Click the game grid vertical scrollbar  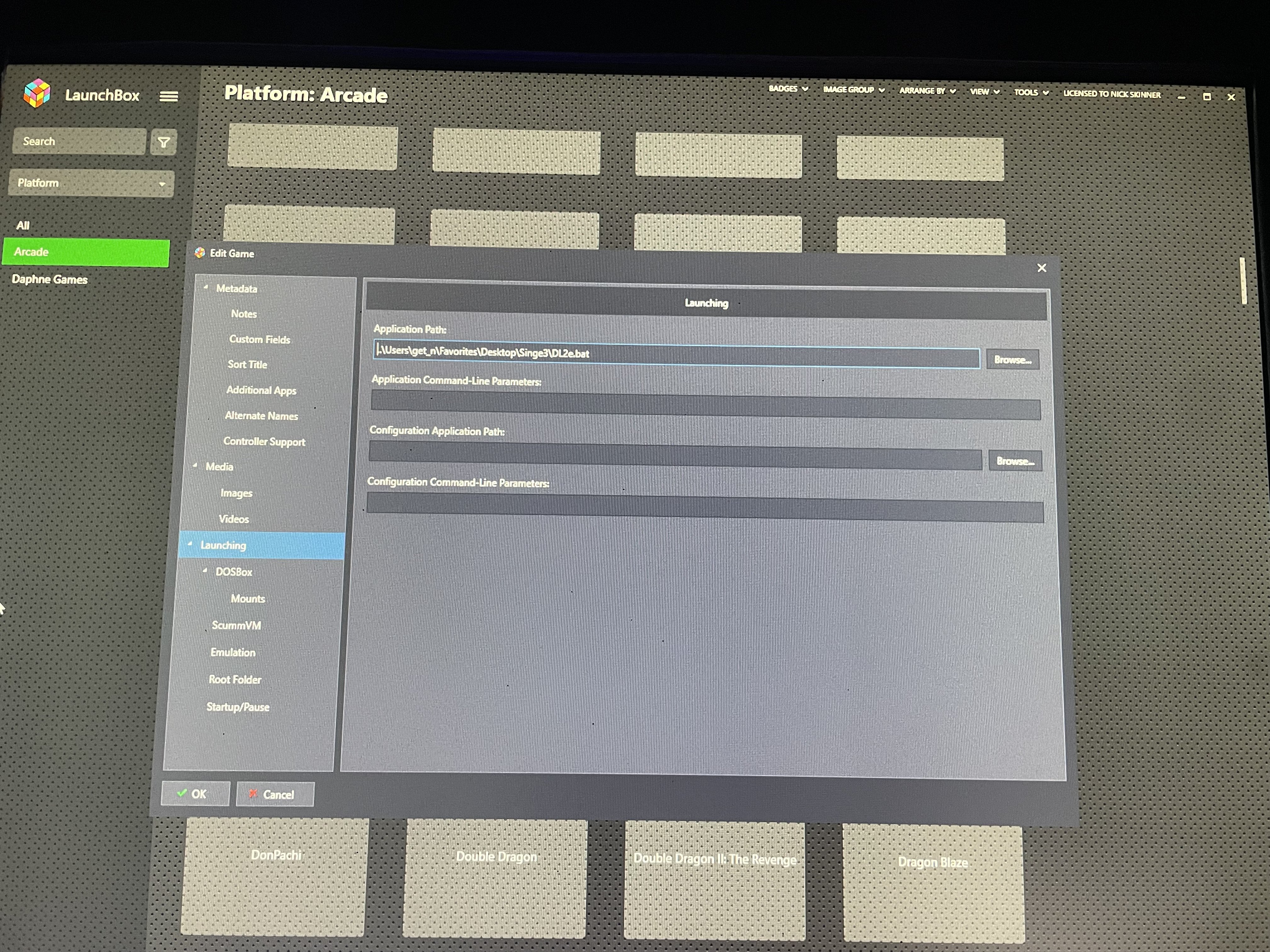pyautogui.click(x=1244, y=280)
